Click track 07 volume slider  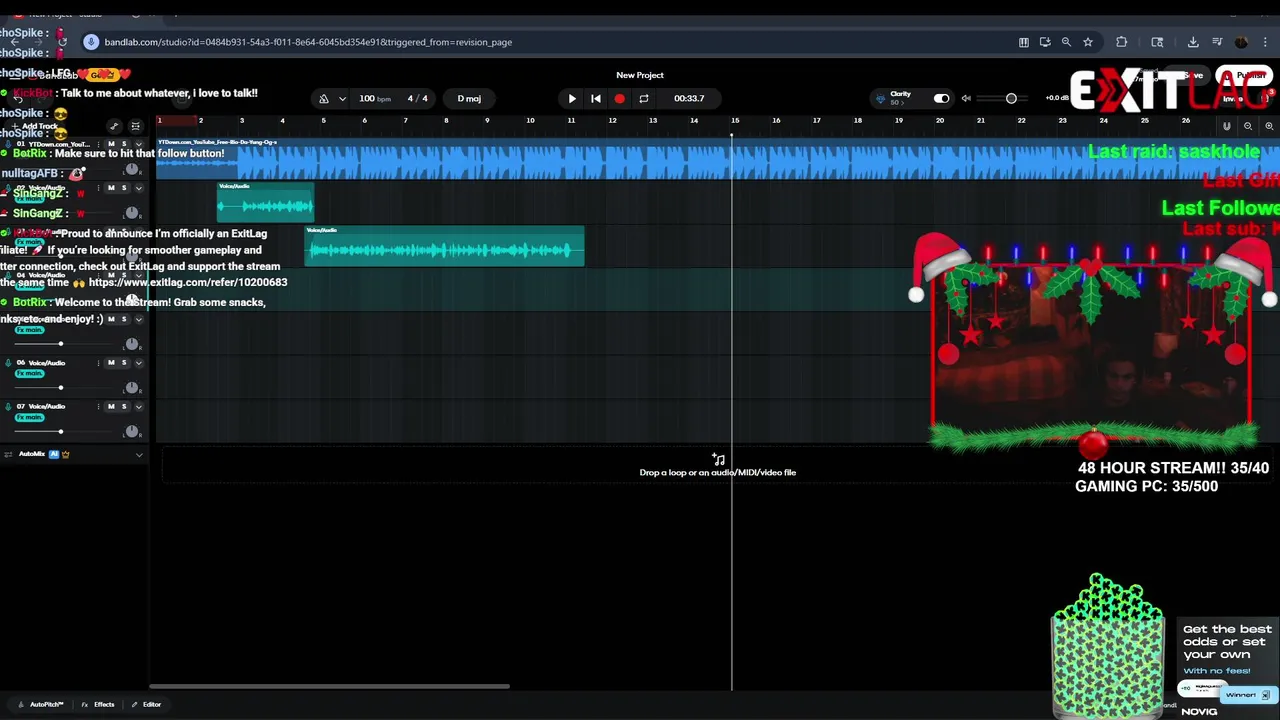point(60,431)
